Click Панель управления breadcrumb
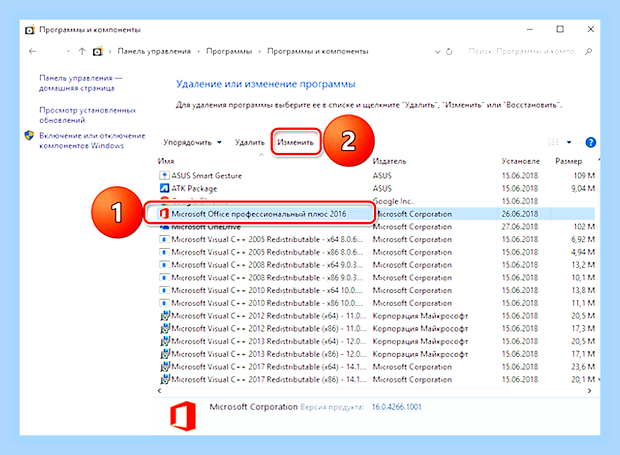The image size is (620, 455). 154,51
